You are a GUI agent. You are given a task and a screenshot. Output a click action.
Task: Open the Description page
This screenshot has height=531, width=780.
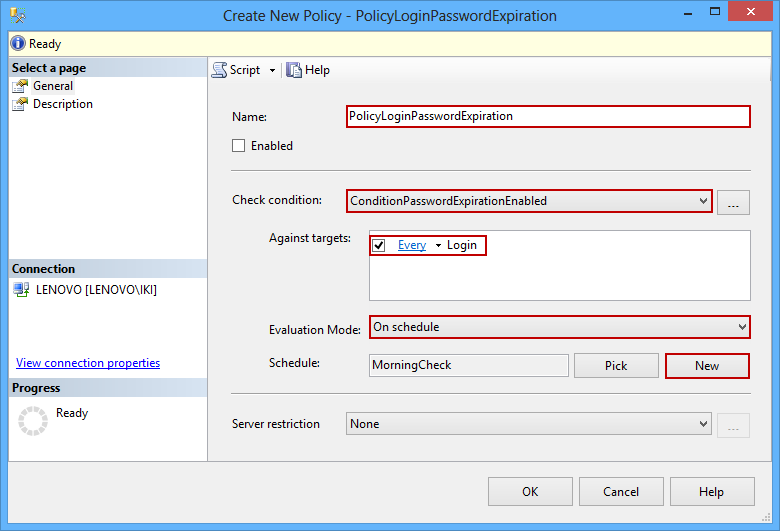pyautogui.click(x=62, y=104)
